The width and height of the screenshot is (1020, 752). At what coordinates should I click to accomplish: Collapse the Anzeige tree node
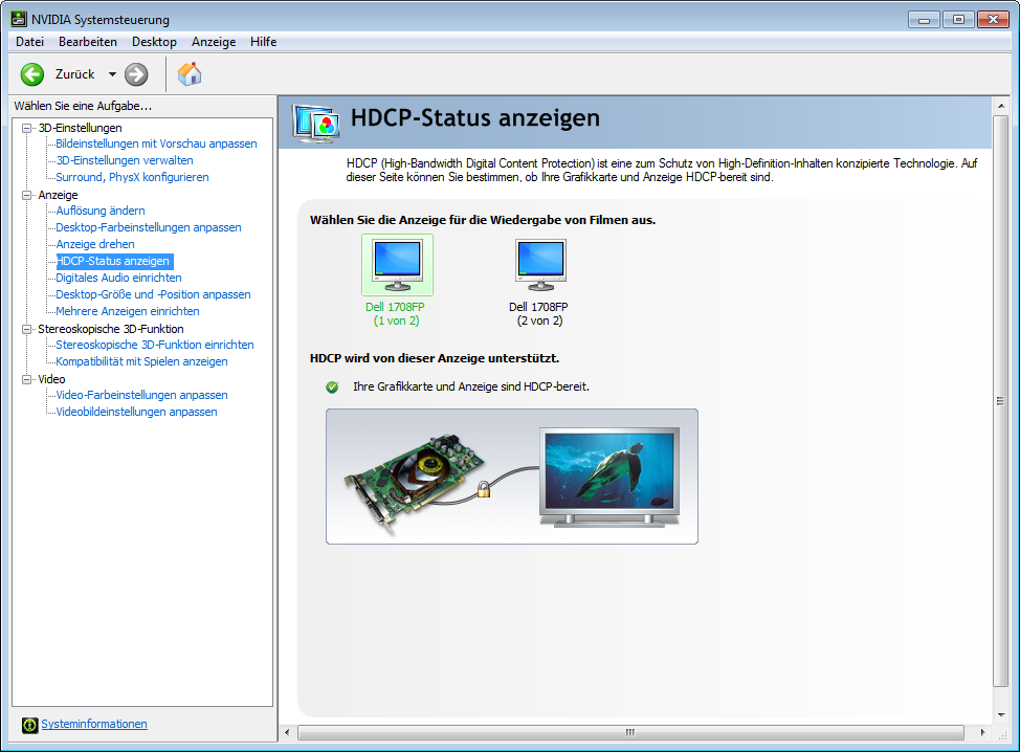pos(27,195)
